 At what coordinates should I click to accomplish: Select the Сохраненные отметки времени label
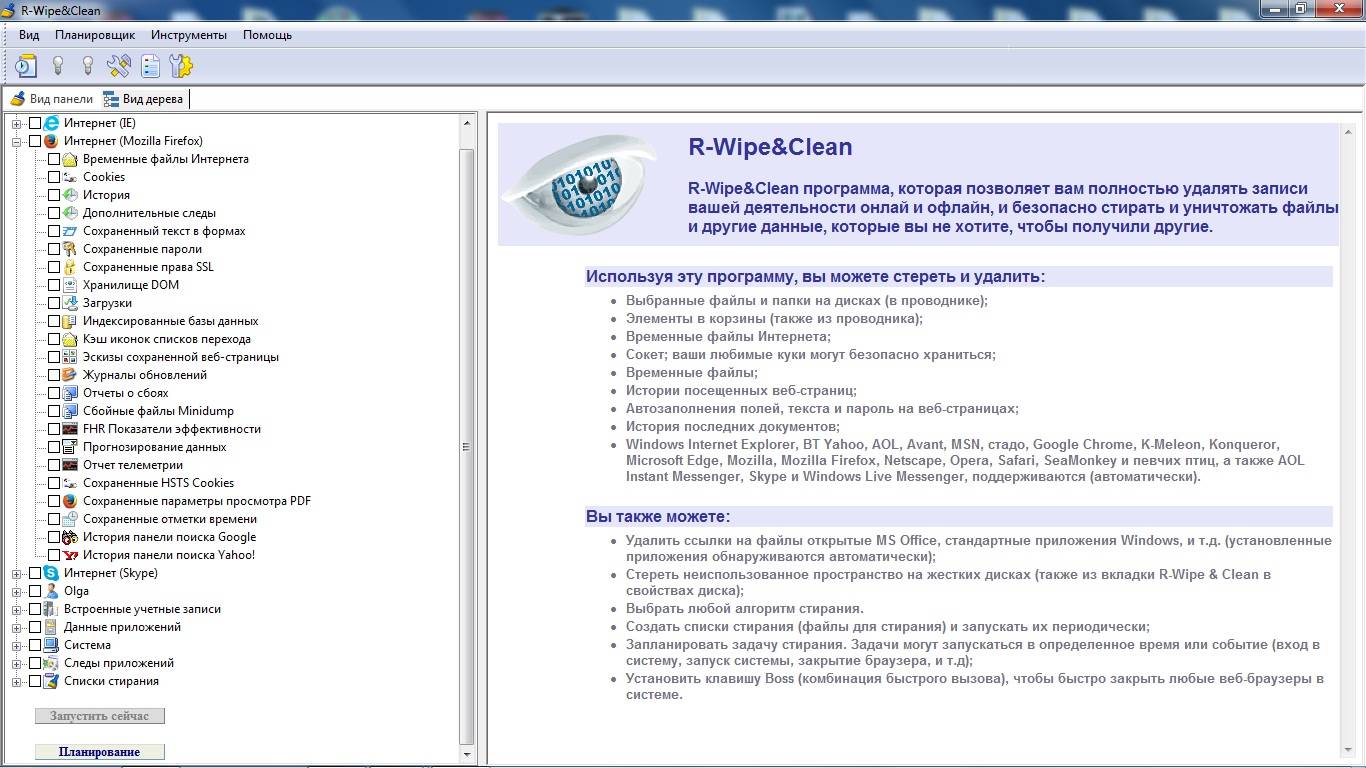(x=170, y=519)
